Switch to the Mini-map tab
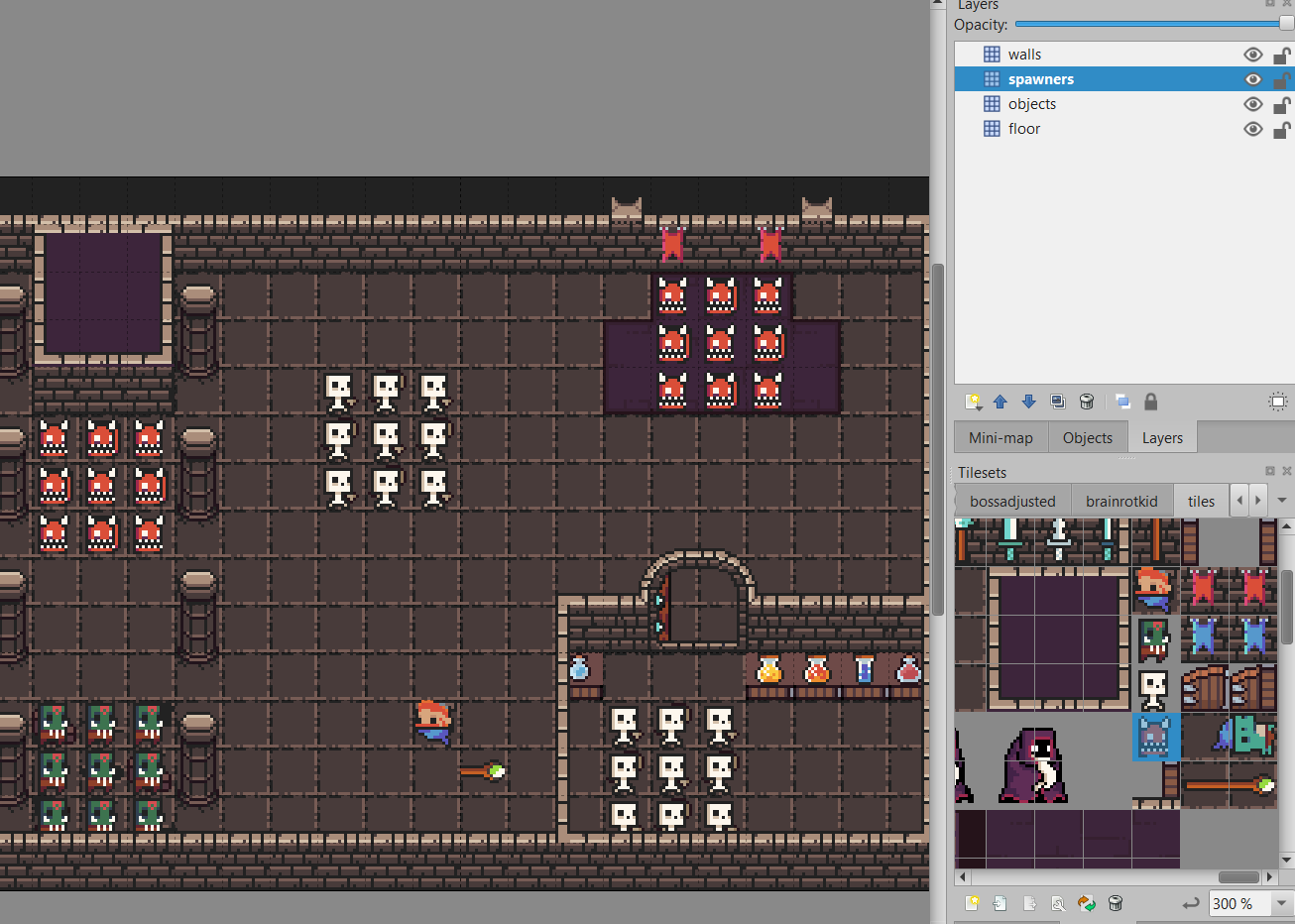Screen dimensions: 1295x924 pyautogui.click(x=1001, y=438)
